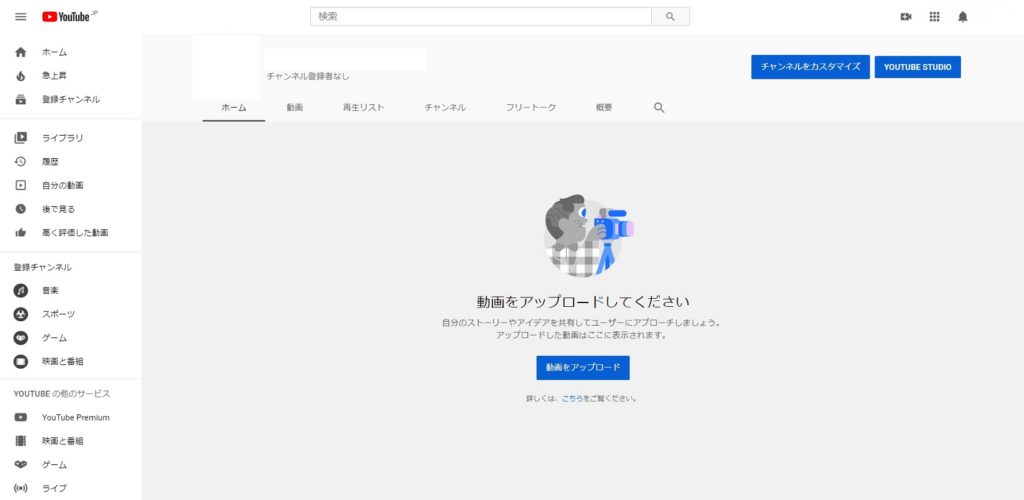This screenshot has height=500, width=1024.
Task: Open ライブ in sidebar services
Action: pyautogui.click(x=55, y=488)
